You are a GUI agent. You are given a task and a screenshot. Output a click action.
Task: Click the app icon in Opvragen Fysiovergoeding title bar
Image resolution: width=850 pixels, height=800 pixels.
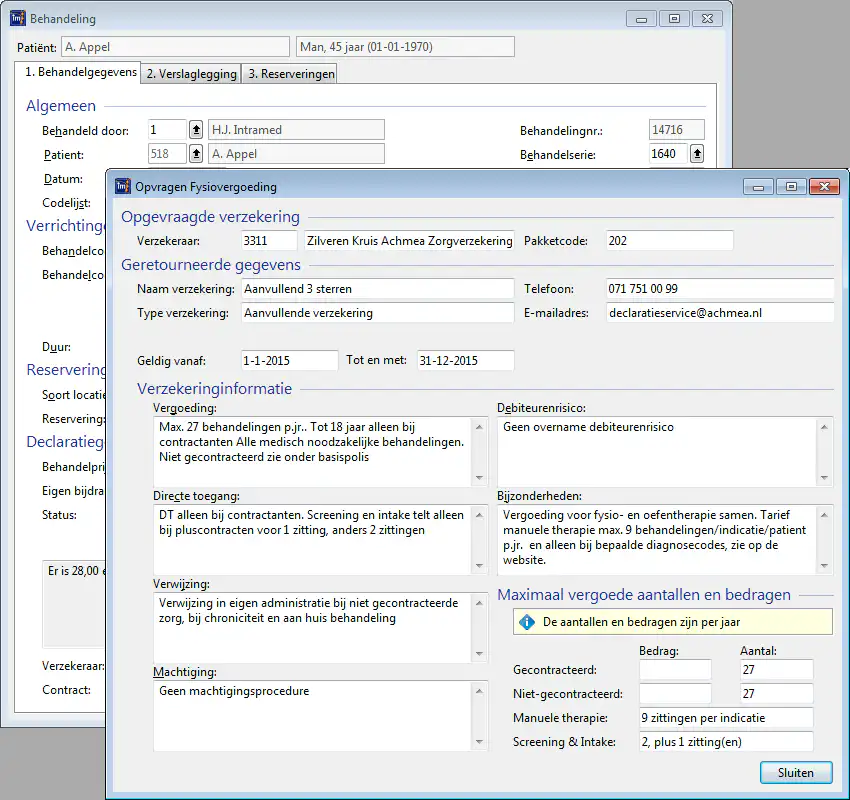[123, 186]
